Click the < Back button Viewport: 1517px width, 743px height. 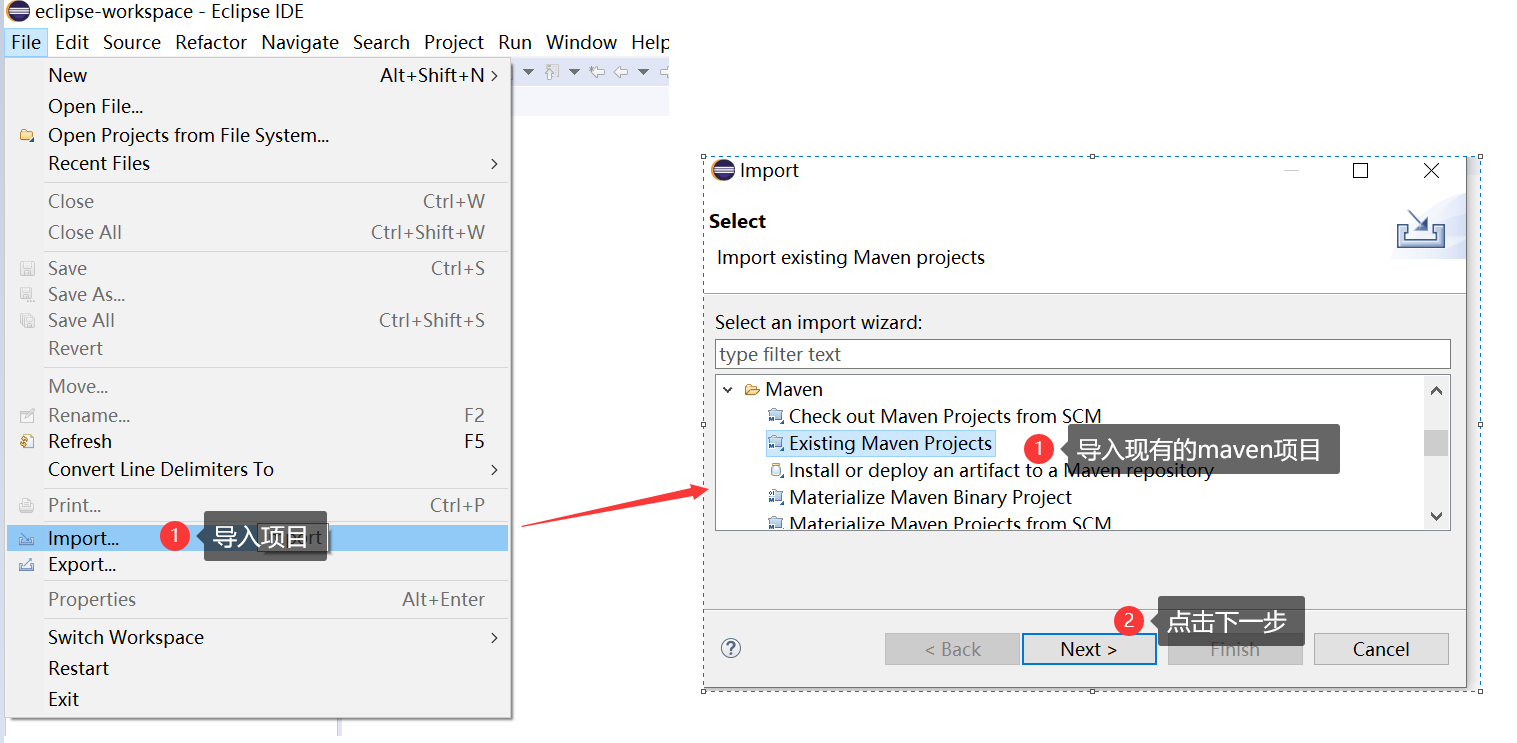[952, 649]
